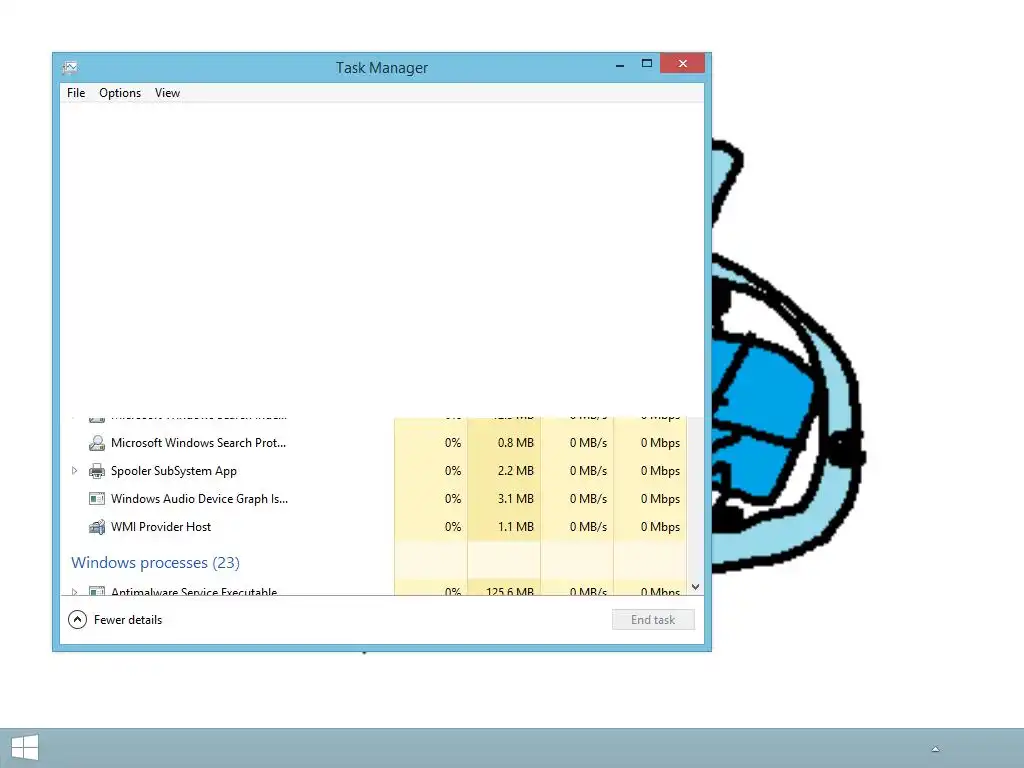Close the Task Manager window
Image resolution: width=1024 pixels, height=768 pixels.
coord(682,63)
